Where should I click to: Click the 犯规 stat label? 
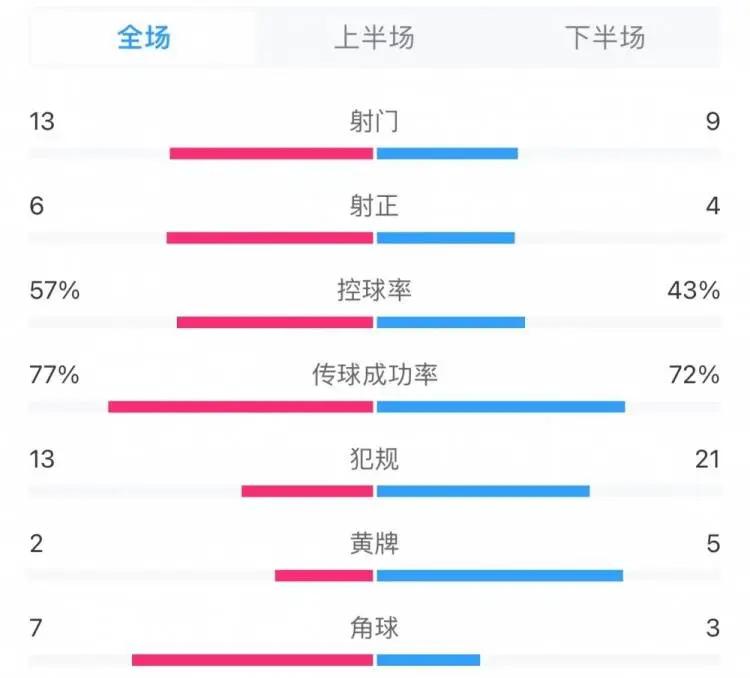point(374,459)
